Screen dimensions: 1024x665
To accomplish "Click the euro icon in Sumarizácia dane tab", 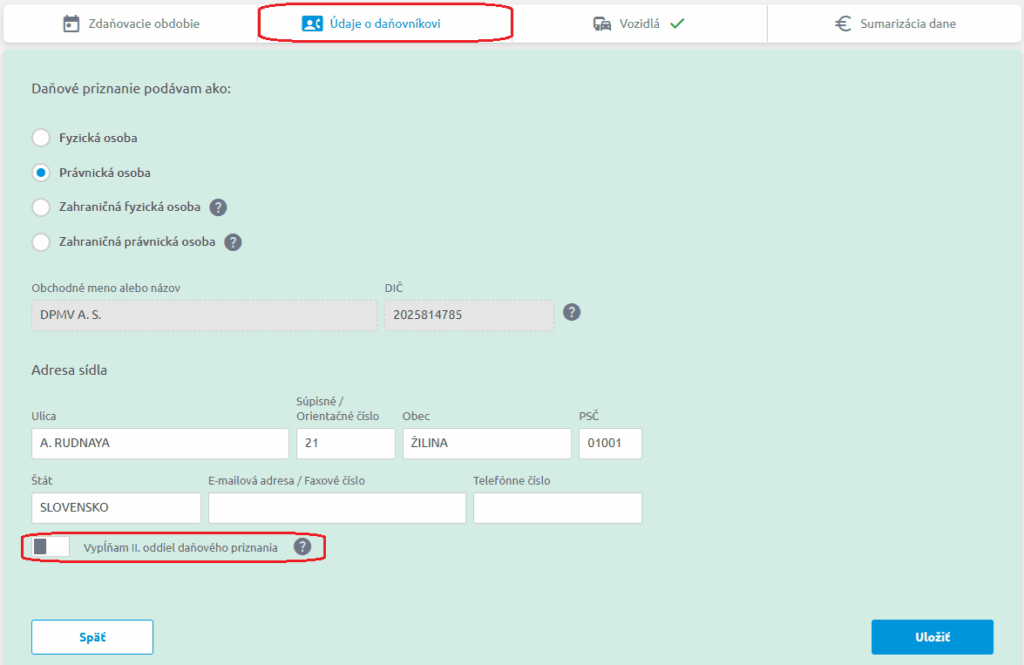I will coord(843,24).
